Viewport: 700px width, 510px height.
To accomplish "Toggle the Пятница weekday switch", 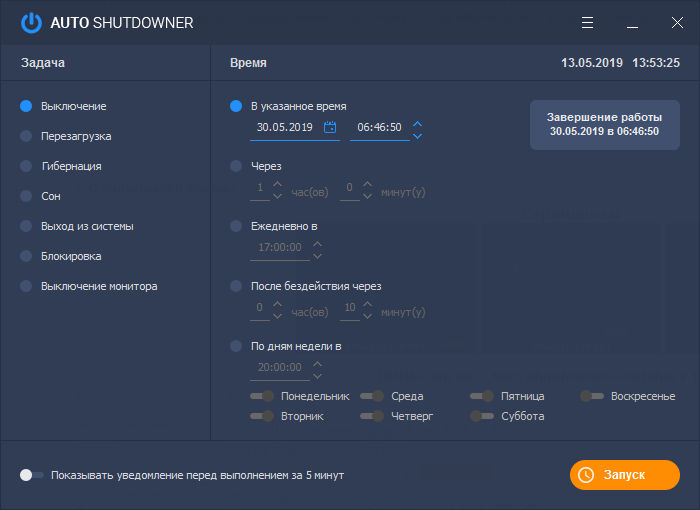I will coord(482,396).
